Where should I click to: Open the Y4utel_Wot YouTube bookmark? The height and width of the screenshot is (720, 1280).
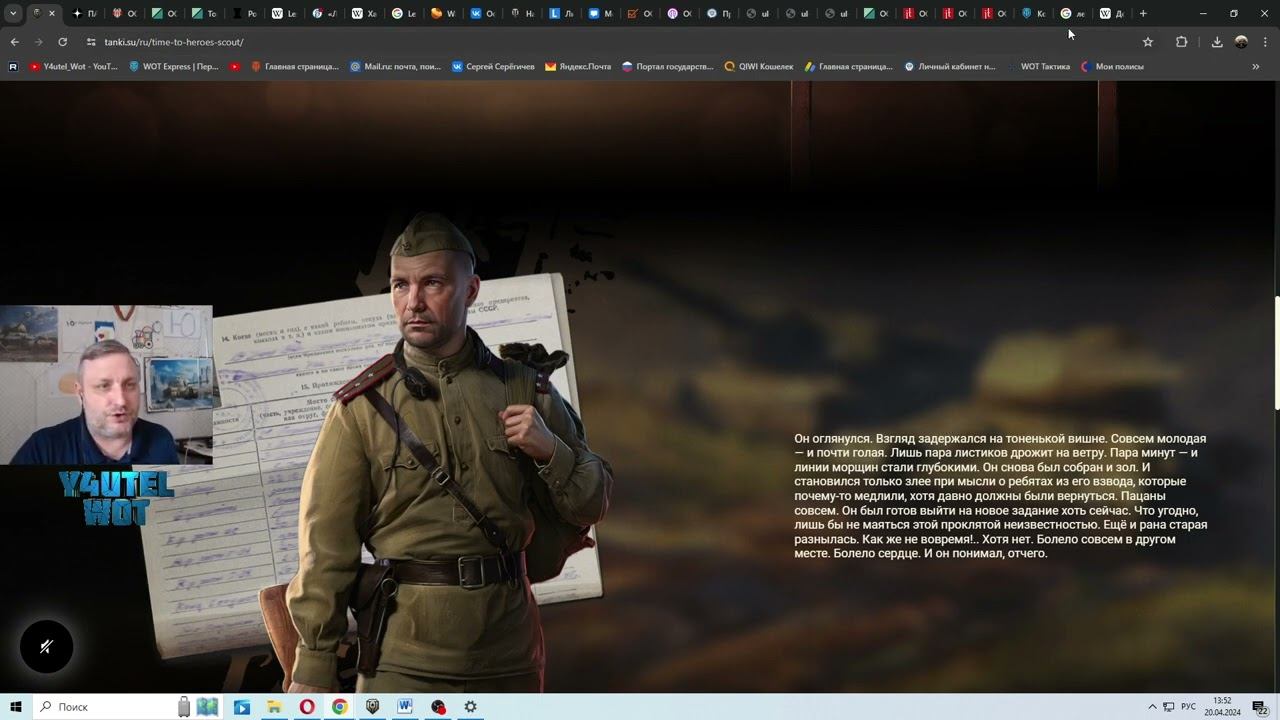pyautogui.click(x=73, y=67)
